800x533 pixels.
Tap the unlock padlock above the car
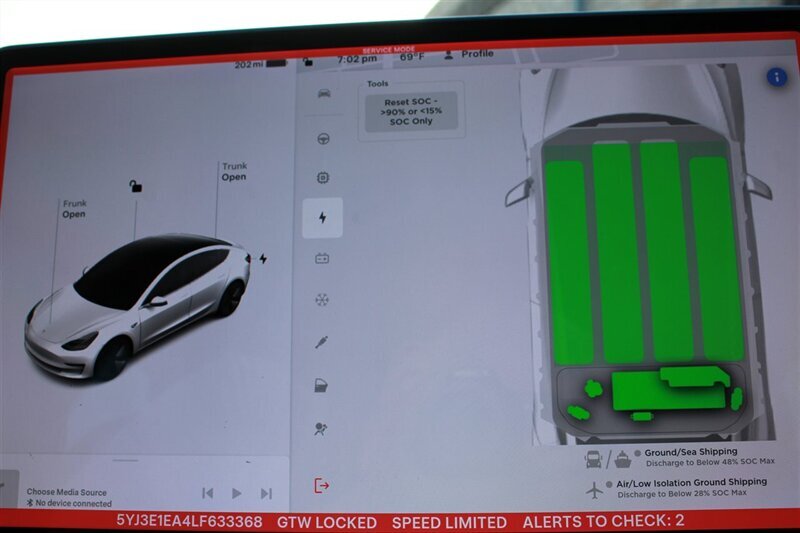[x=135, y=186]
